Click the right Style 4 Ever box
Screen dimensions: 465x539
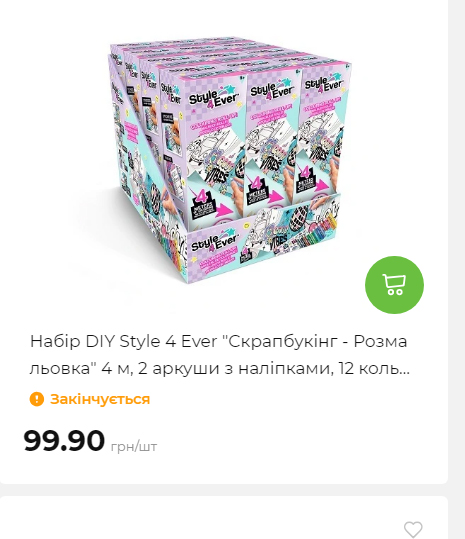coord(325,129)
